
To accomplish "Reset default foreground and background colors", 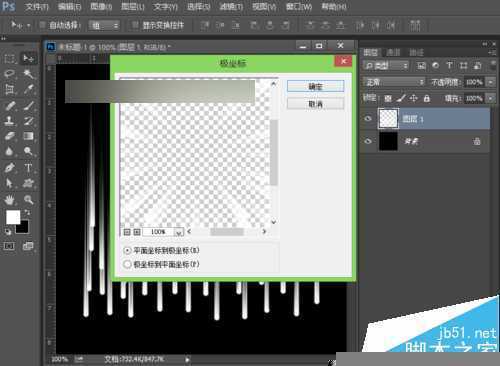I will [8, 231].
